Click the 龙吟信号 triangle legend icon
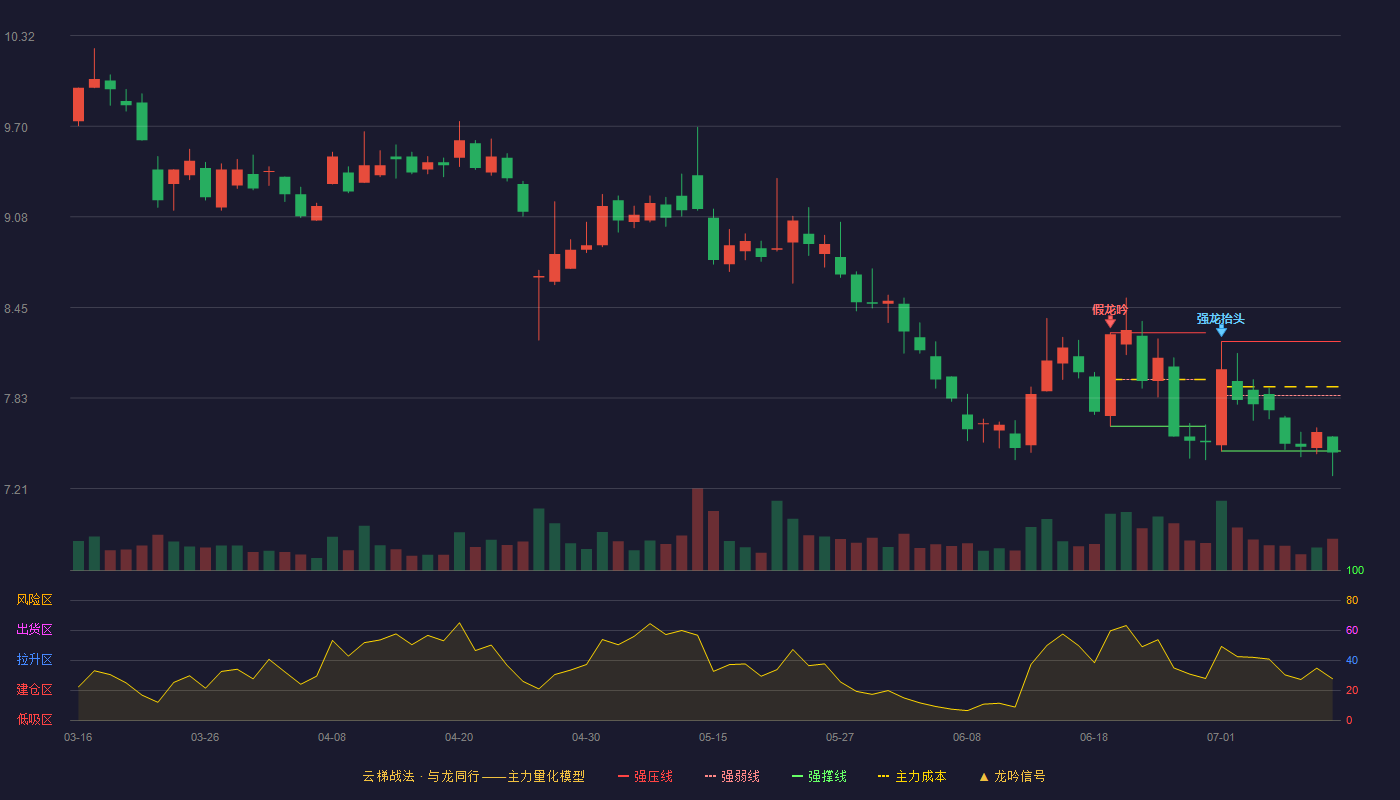This screenshot has width=1400, height=800. pos(984,777)
